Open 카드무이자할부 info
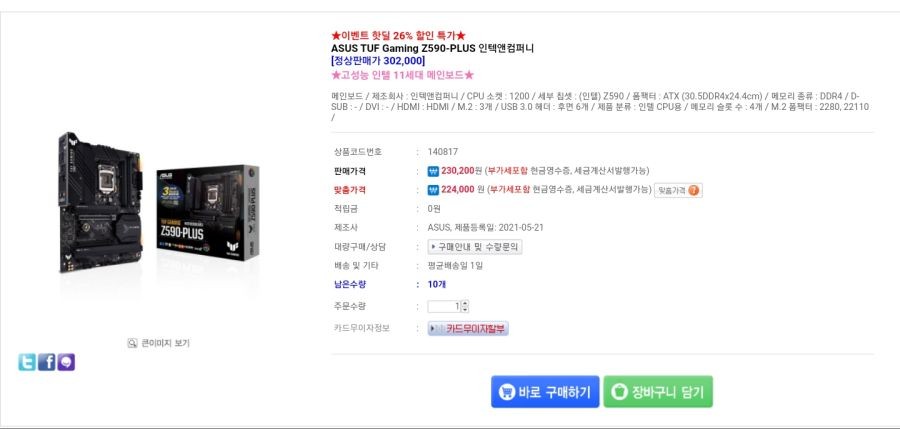Viewport: 900px width, 429px height. 468,328
